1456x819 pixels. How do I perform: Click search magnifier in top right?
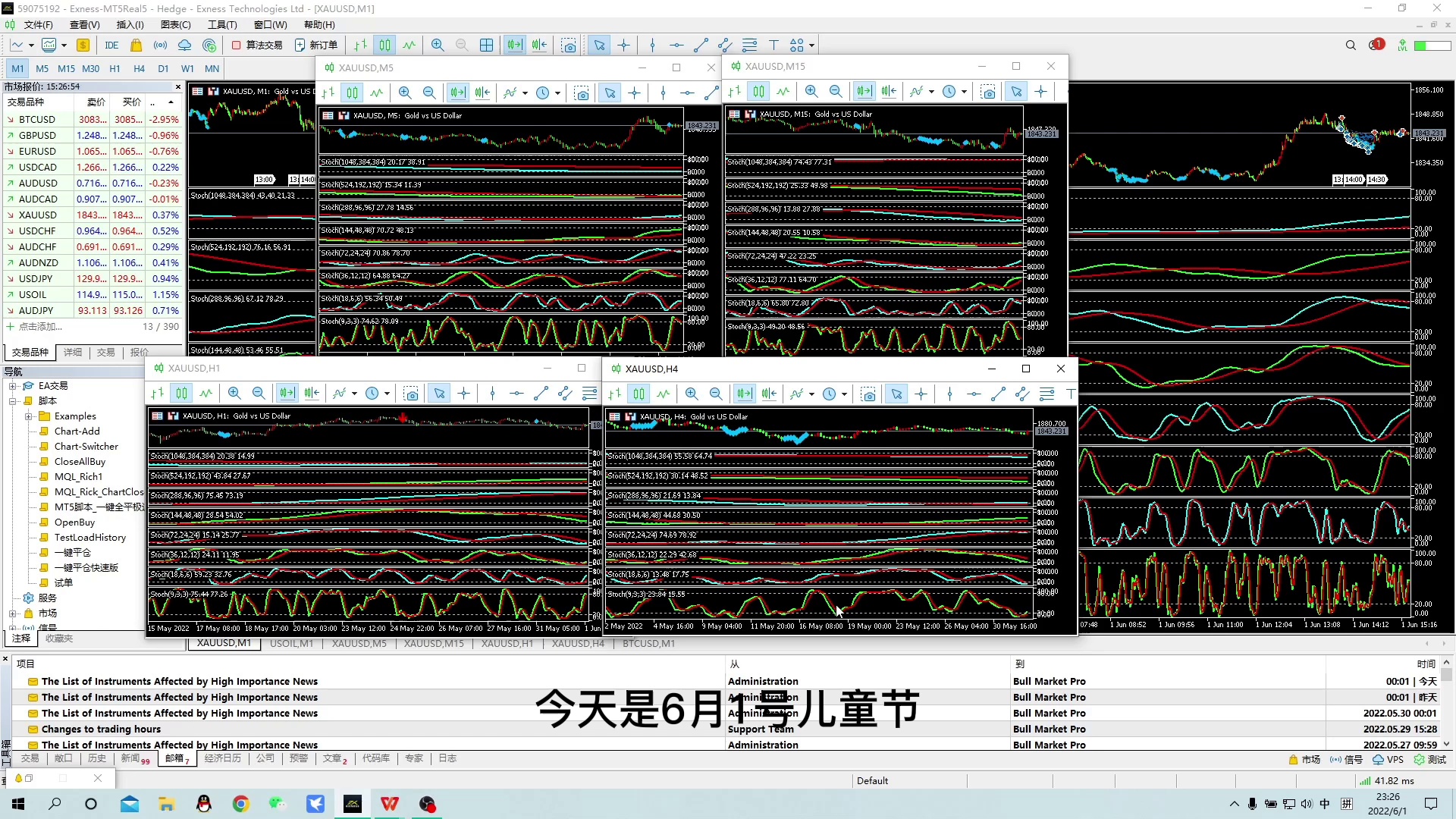1351,45
